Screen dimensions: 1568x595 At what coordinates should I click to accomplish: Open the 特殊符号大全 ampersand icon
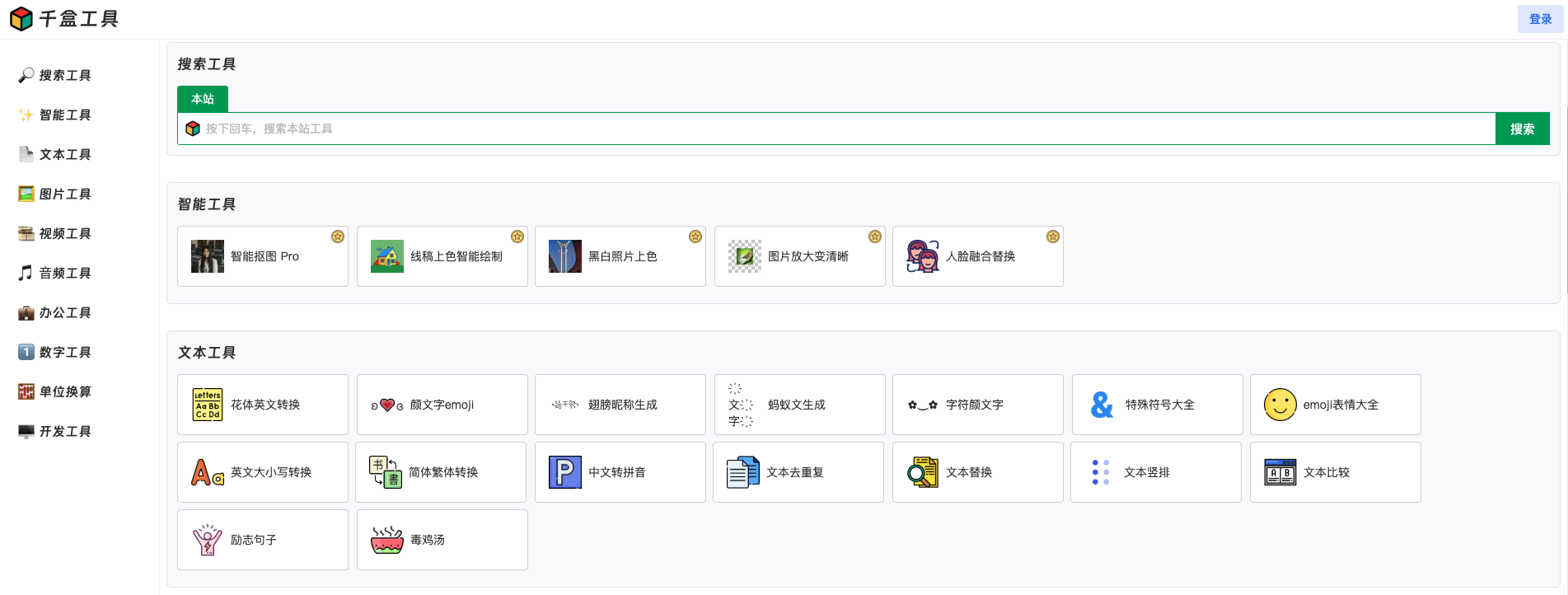click(x=1102, y=405)
